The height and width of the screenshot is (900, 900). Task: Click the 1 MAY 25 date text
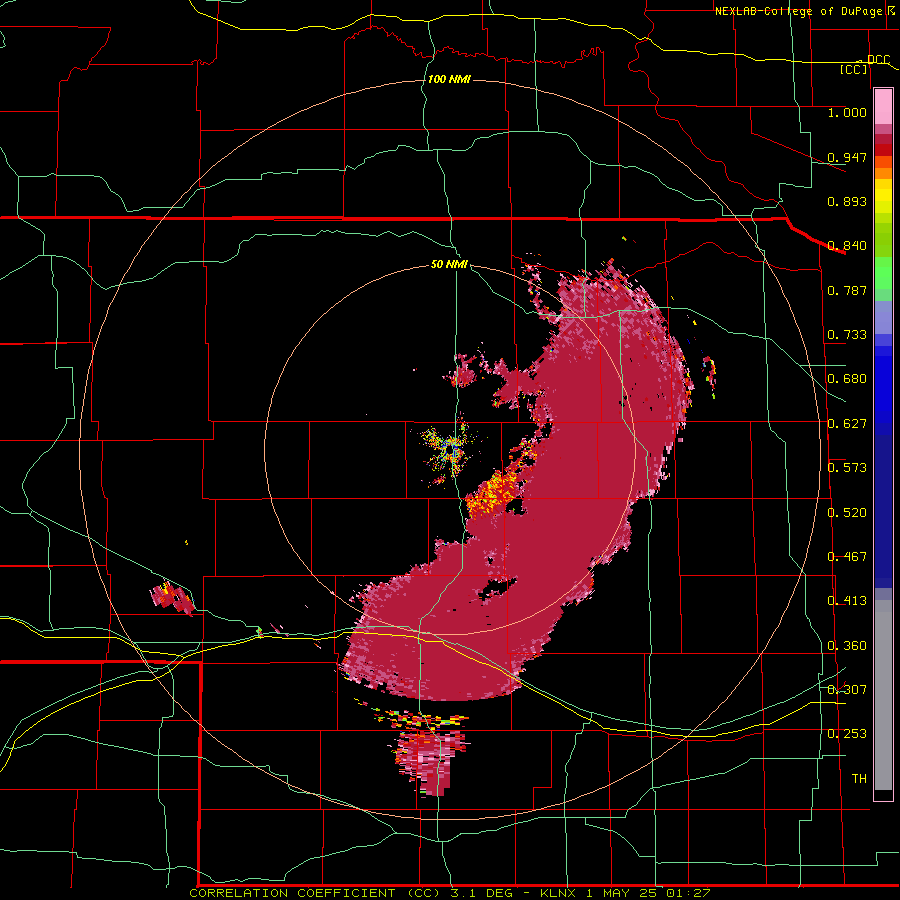click(623, 893)
